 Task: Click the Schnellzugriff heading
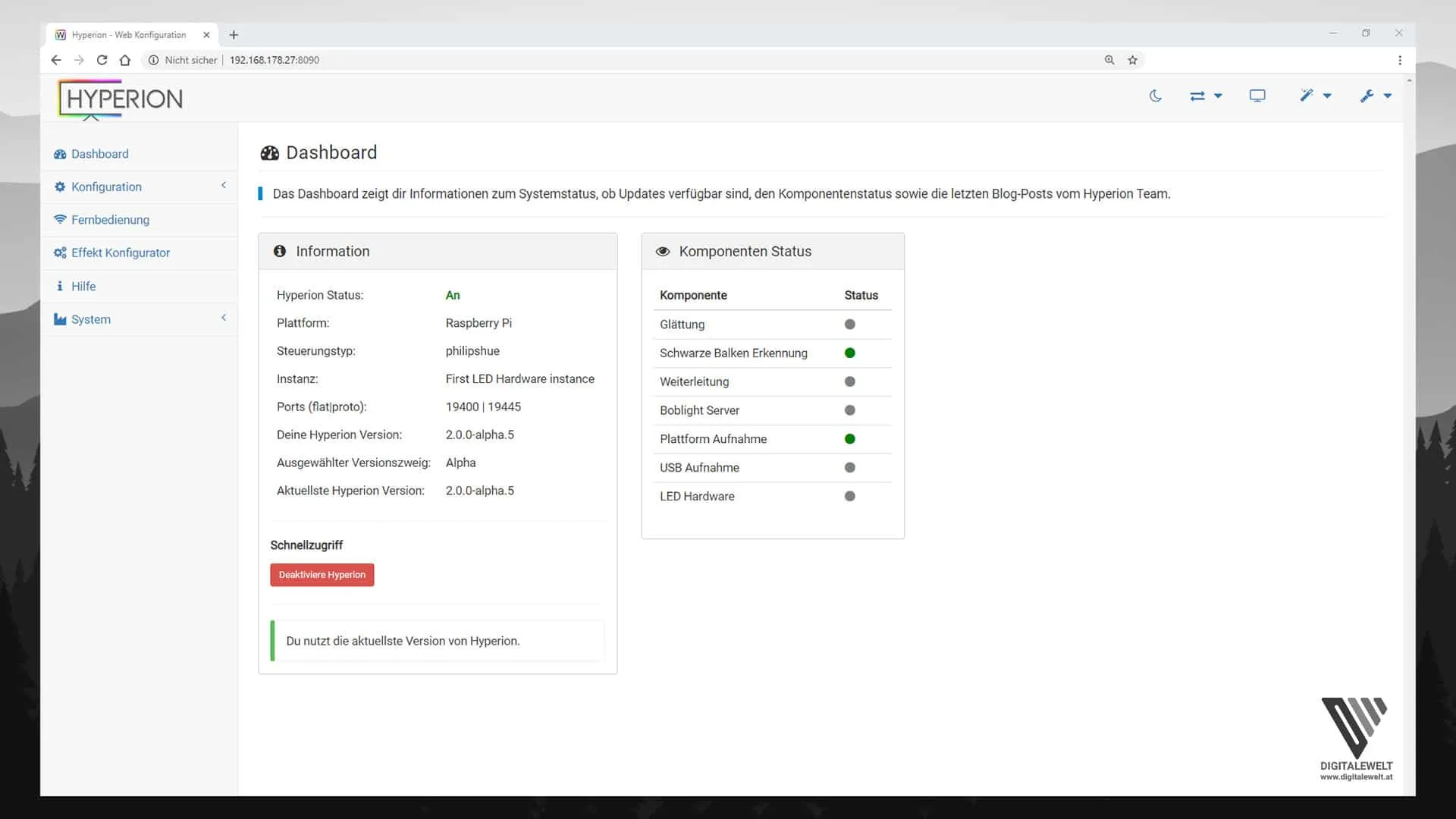click(x=306, y=545)
